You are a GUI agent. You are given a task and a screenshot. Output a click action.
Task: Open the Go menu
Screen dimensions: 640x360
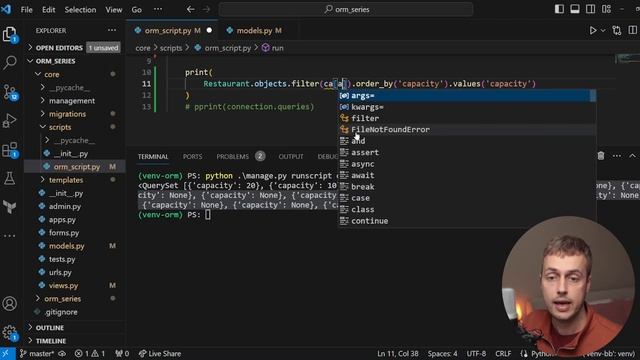pos(136,9)
